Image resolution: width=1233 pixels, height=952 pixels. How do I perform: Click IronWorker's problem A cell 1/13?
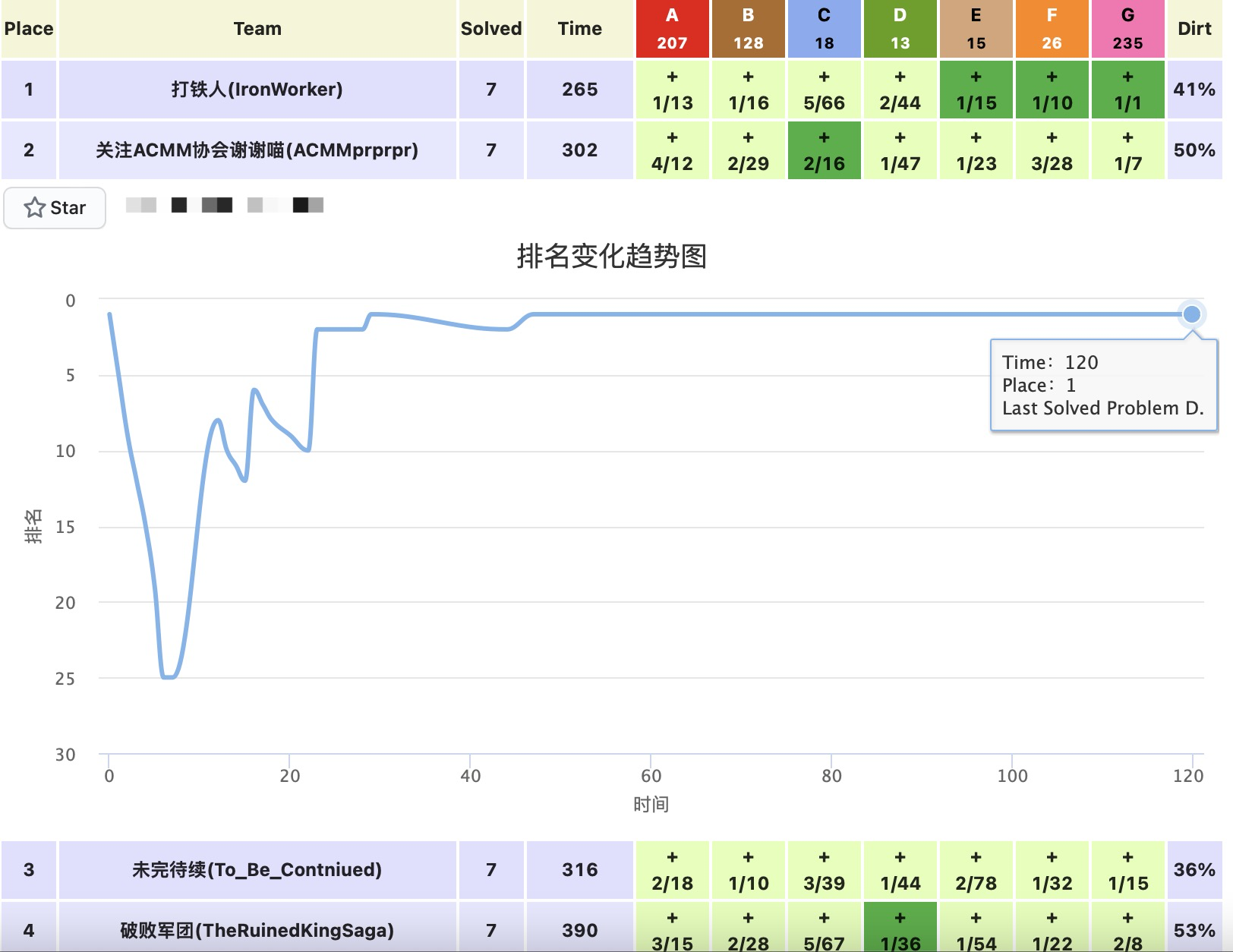click(x=672, y=90)
